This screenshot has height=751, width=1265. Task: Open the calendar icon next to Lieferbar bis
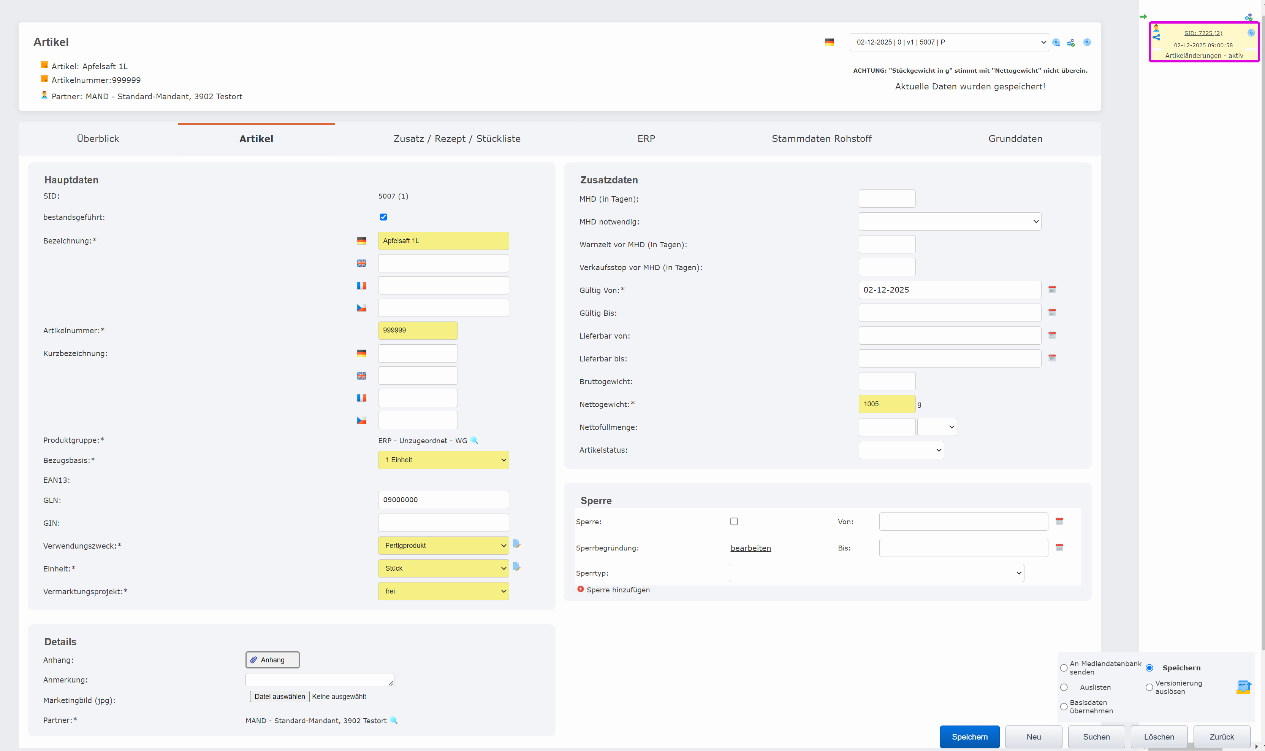pos(1052,358)
